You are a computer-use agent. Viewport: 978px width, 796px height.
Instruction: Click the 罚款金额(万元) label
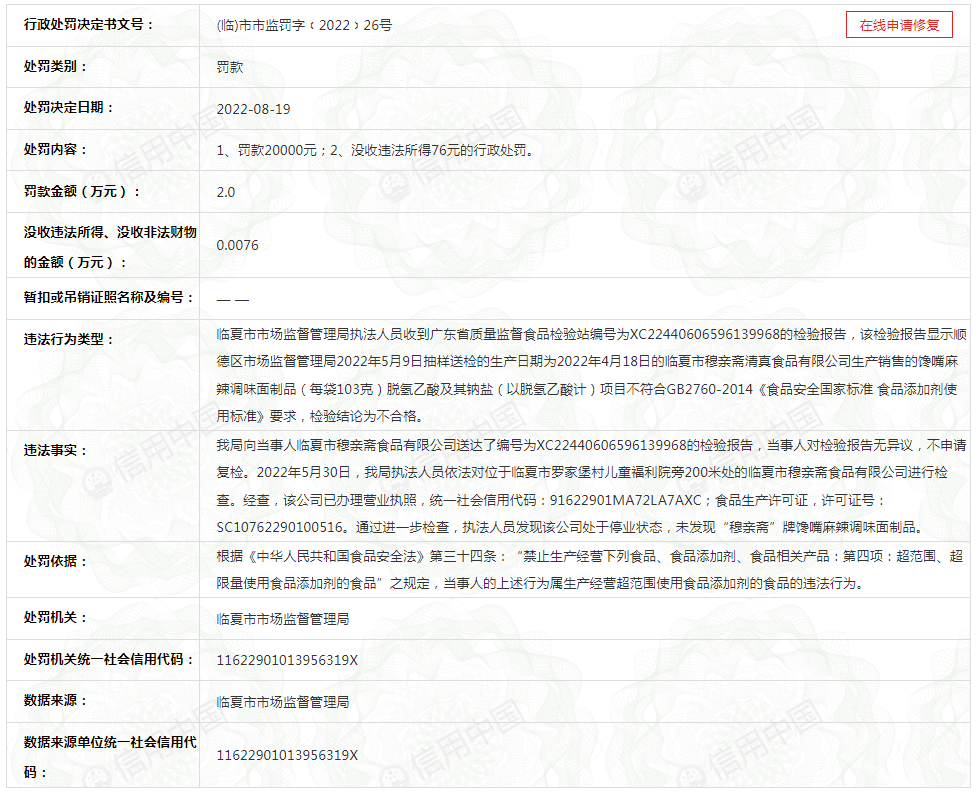click(82, 192)
